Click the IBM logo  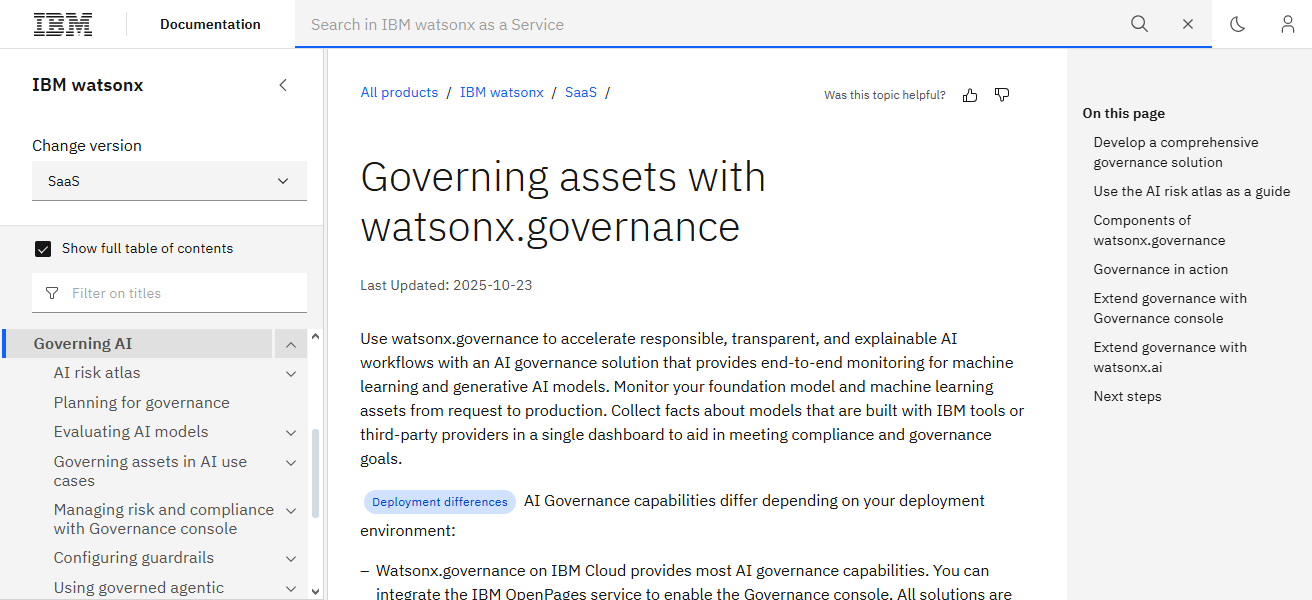tap(62, 23)
